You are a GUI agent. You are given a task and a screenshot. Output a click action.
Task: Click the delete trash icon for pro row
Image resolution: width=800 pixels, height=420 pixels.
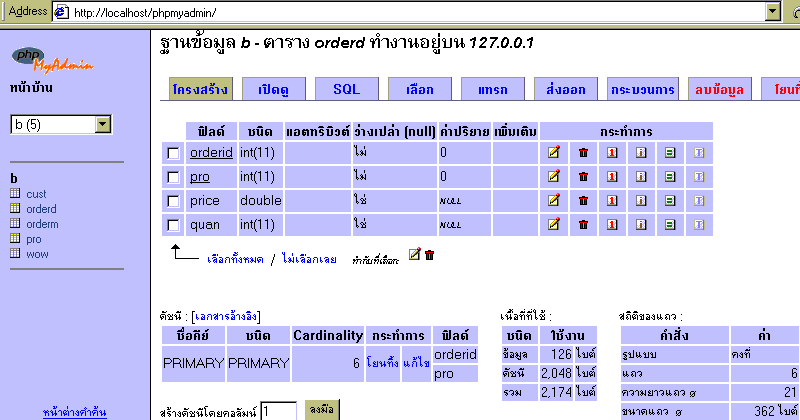pyautogui.click(x=583, y=177)
